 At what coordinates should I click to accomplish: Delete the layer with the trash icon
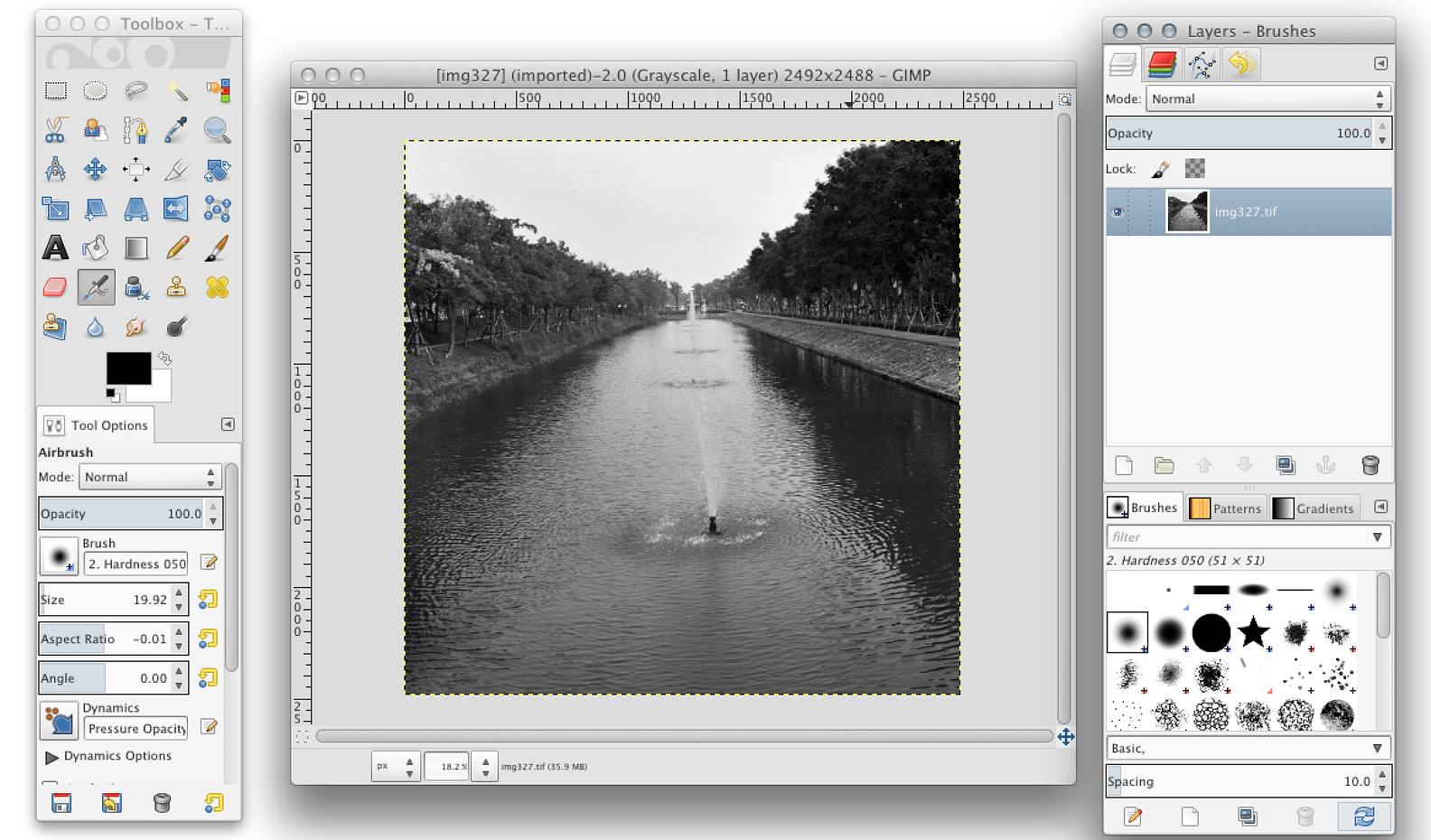pos(1370,465)
